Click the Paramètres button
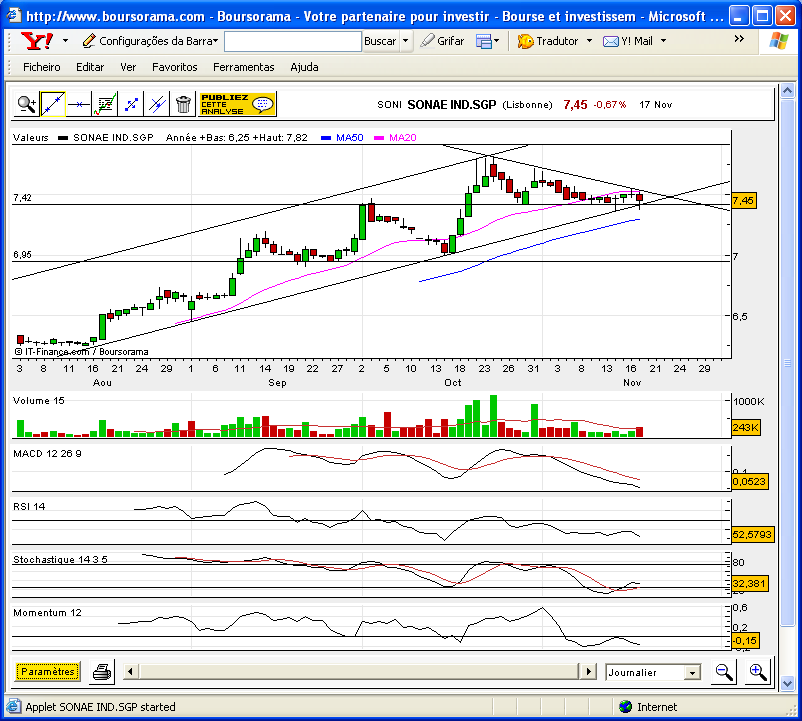Viewport: 802px width, 721px height. tap(48, 671)
